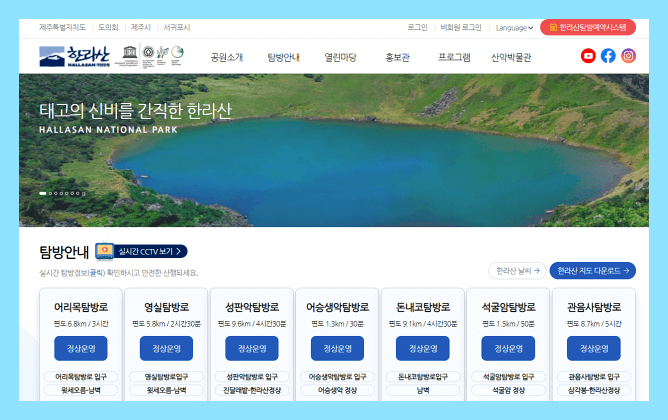Click 정상운영 status under 관음사탐방로
Screen dimensions: 668x420
point(594,348)
